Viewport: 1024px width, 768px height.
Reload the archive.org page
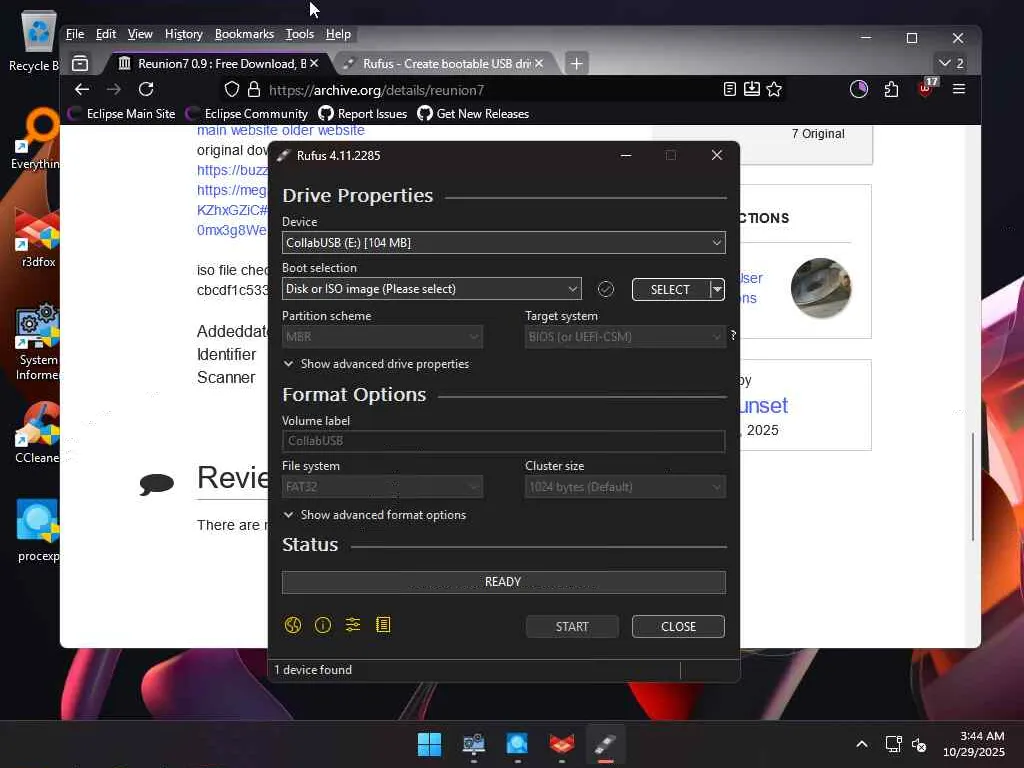click(x=146, y=89)
